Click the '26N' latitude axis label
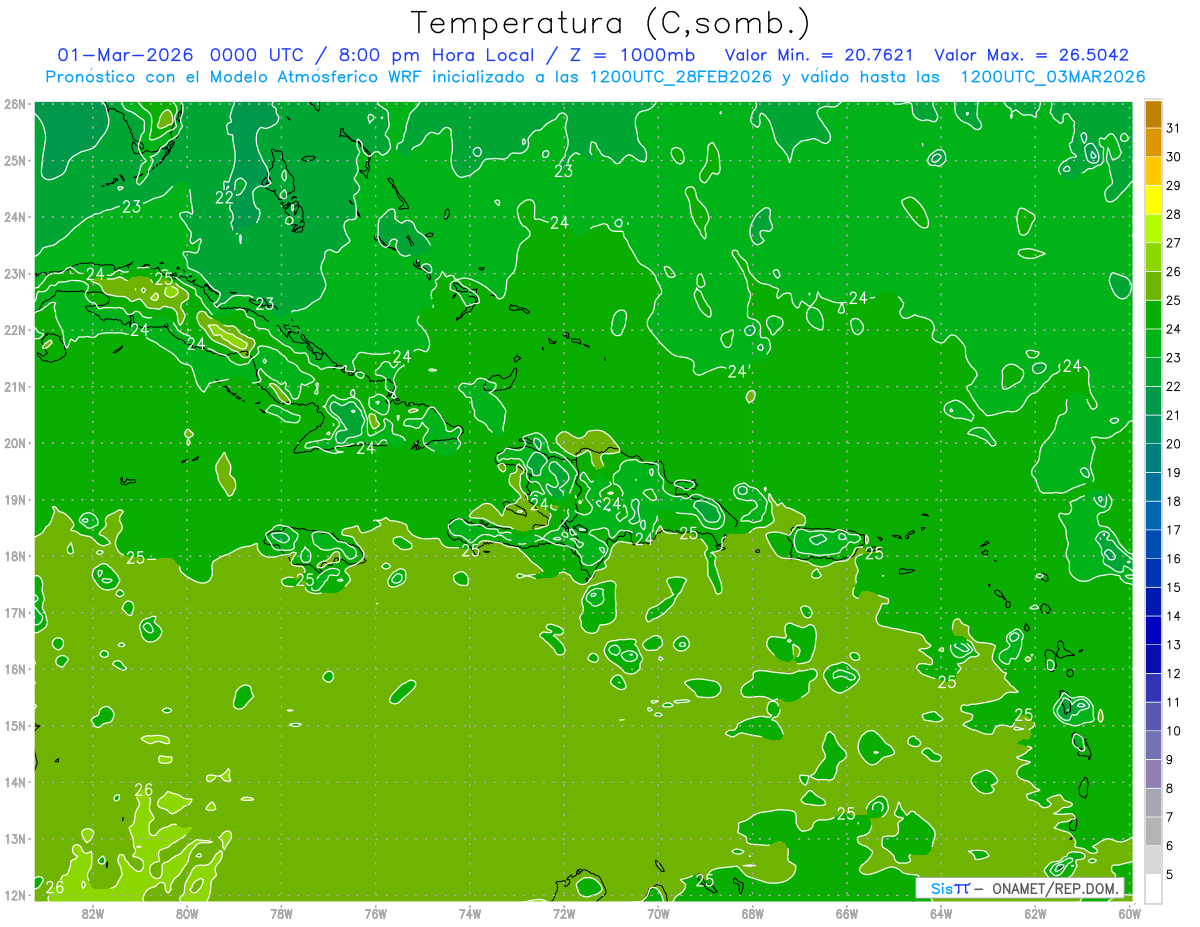The image size is (1200, 927). click(x=15, y=104)
